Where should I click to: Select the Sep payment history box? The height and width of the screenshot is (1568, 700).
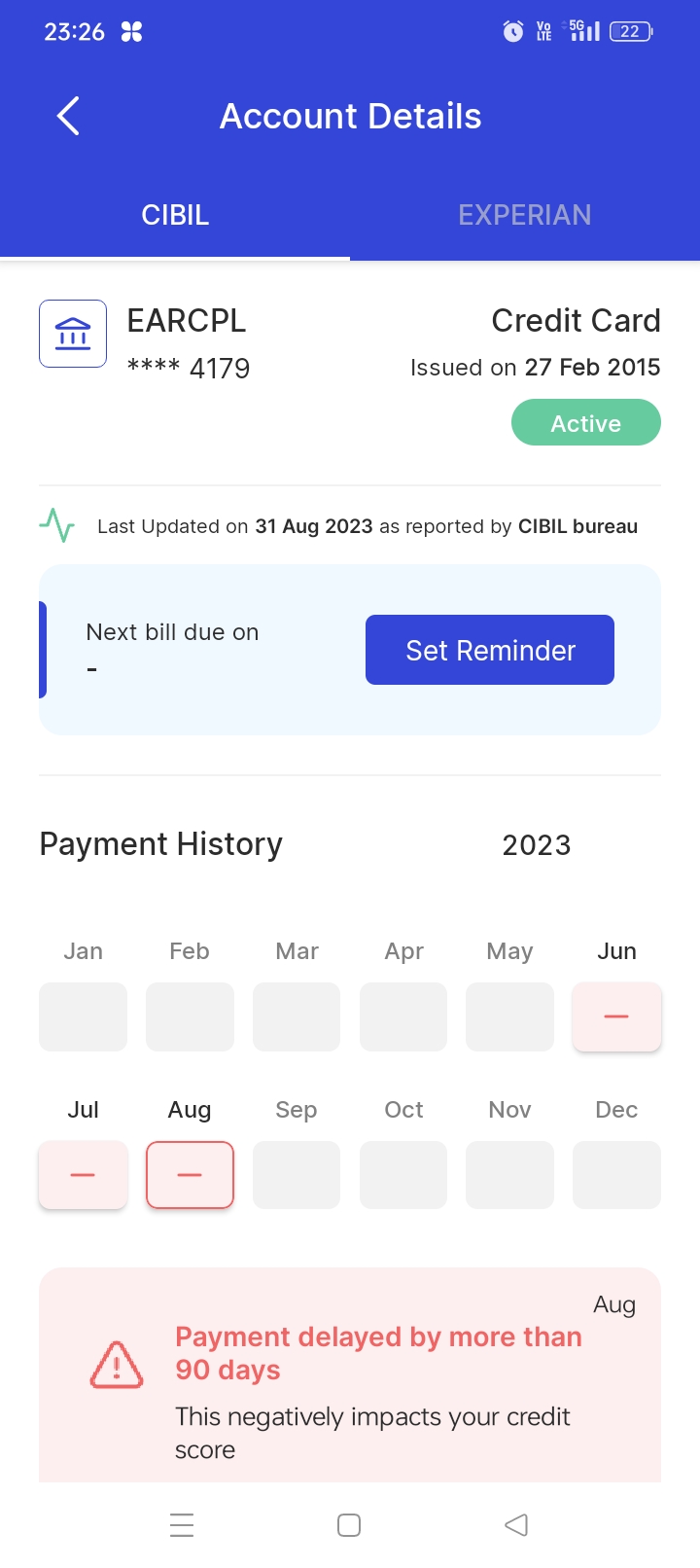click(x=297, y=1175)
